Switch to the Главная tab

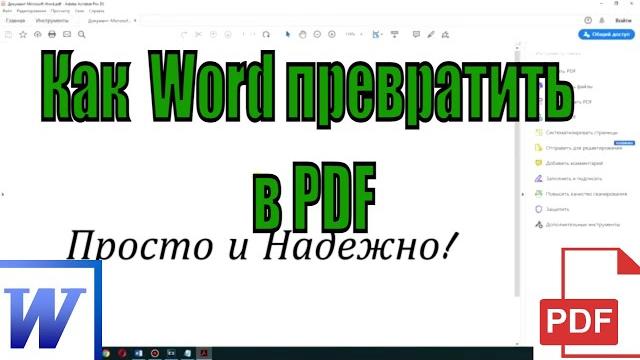16,20
